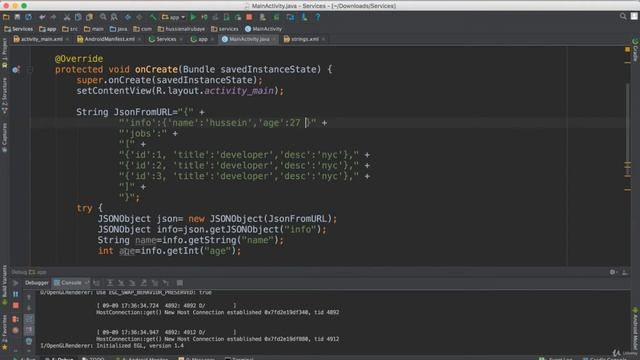Click the Replace icon next to Find

pos(114,17)
